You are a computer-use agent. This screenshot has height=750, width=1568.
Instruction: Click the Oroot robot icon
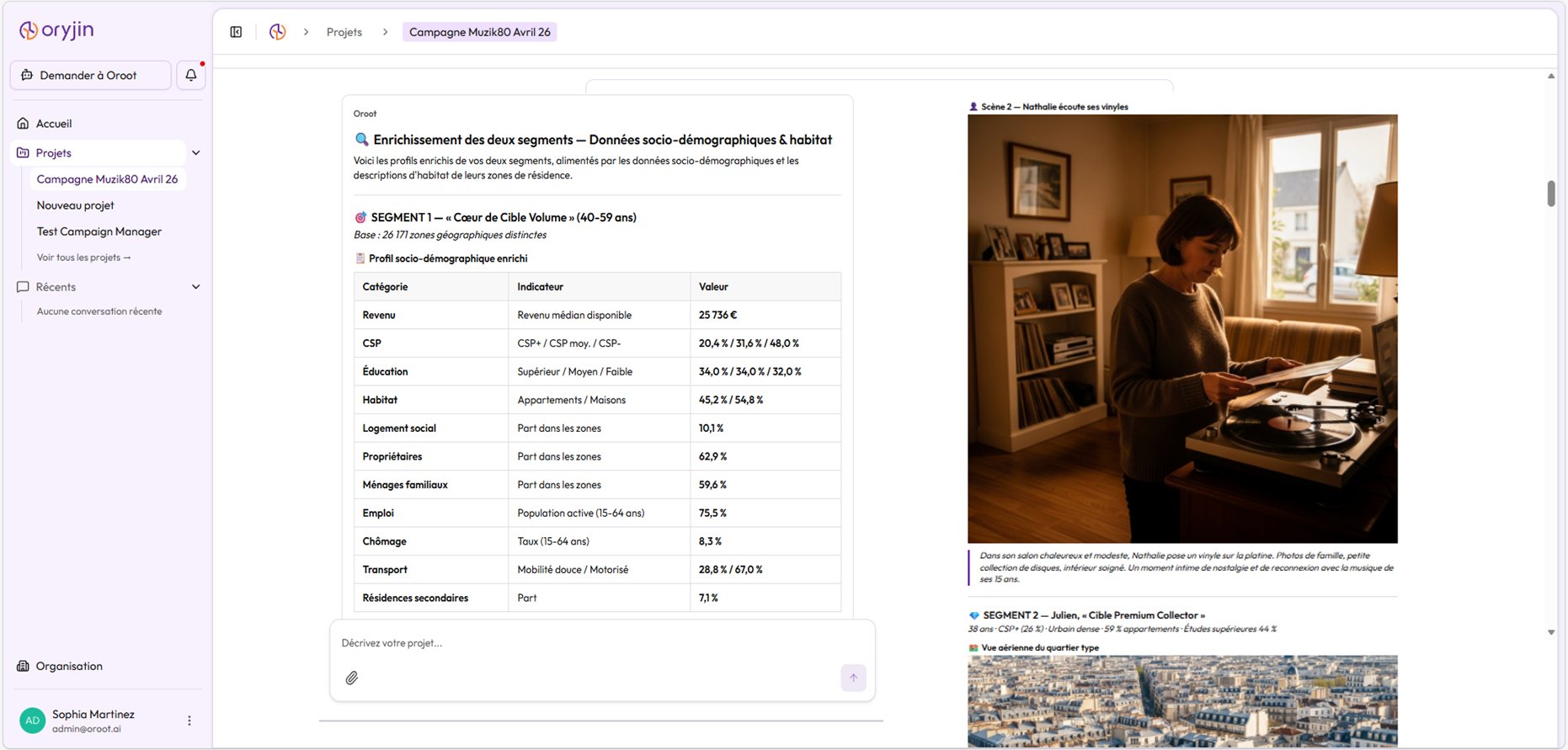click(x=27, y=75)
